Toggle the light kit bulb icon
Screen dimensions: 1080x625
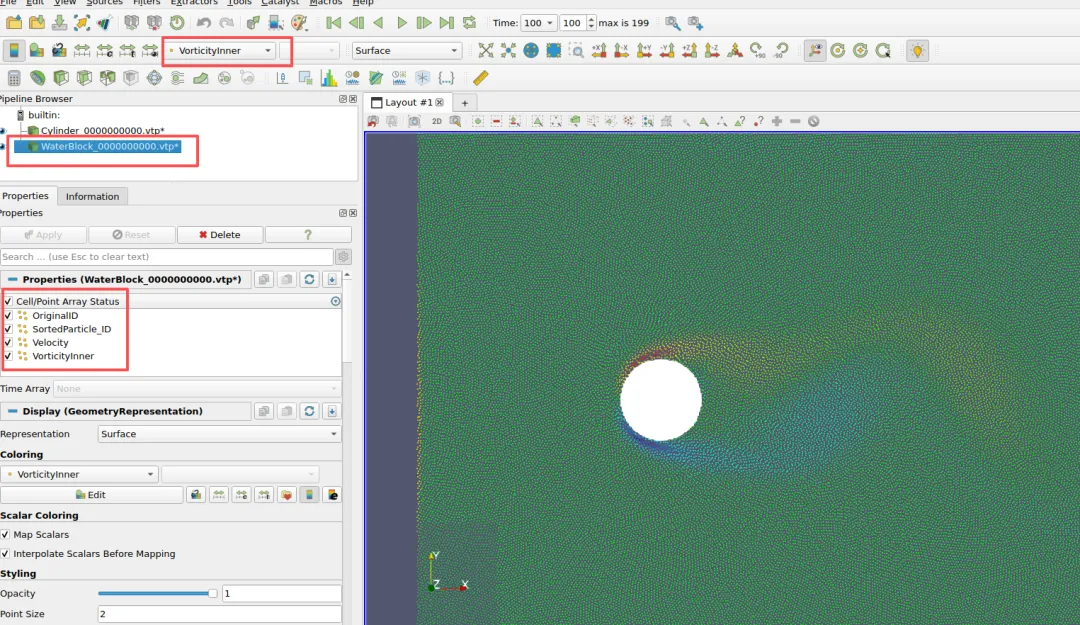coord(917,50)
